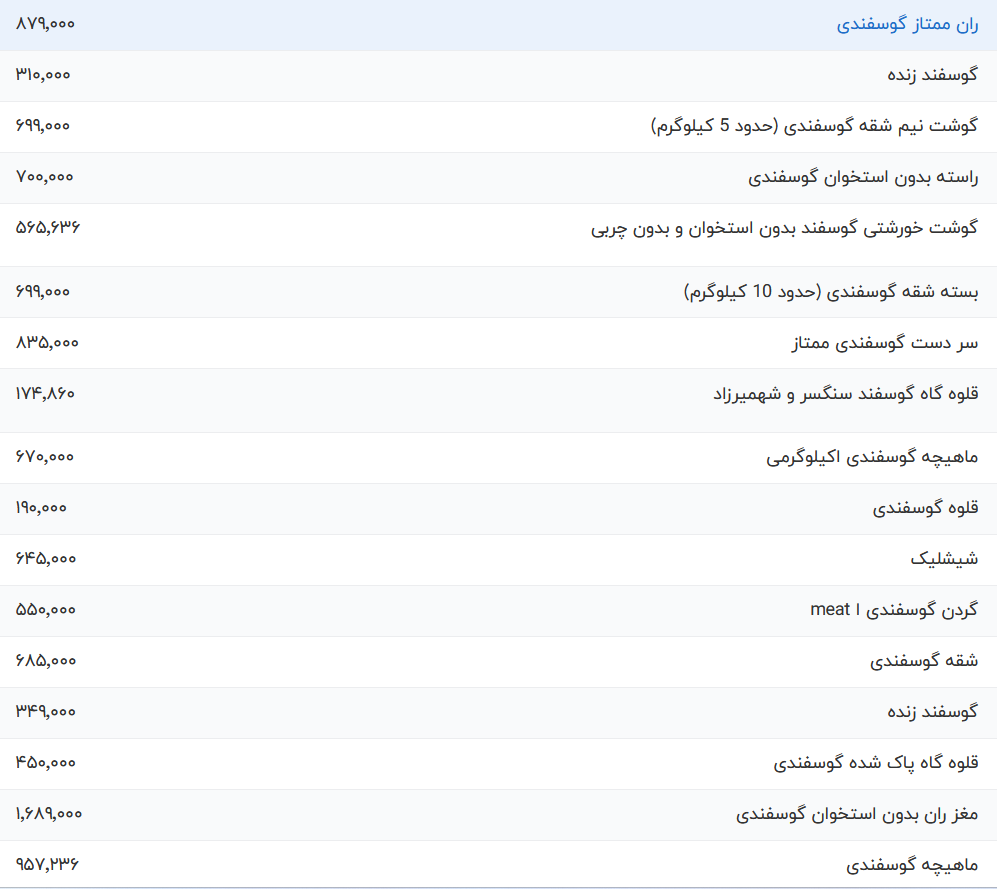Viewport: 997px width, 889px height.
Task: Select product name in the ۳۱۰,۰۰۰ row
Action: point(932,75)
